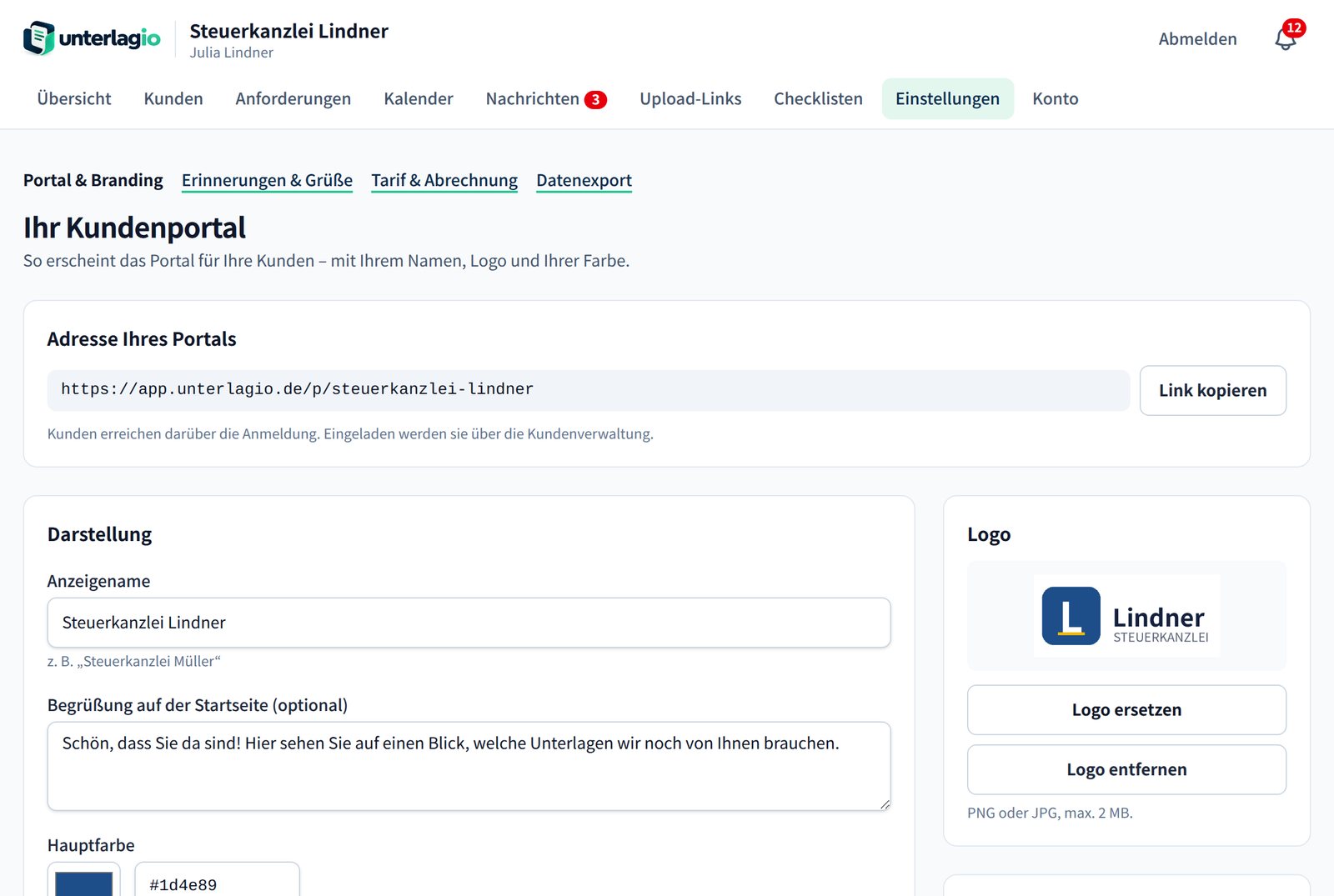Click the Ihr Kundenportal heading

(134, 228)
